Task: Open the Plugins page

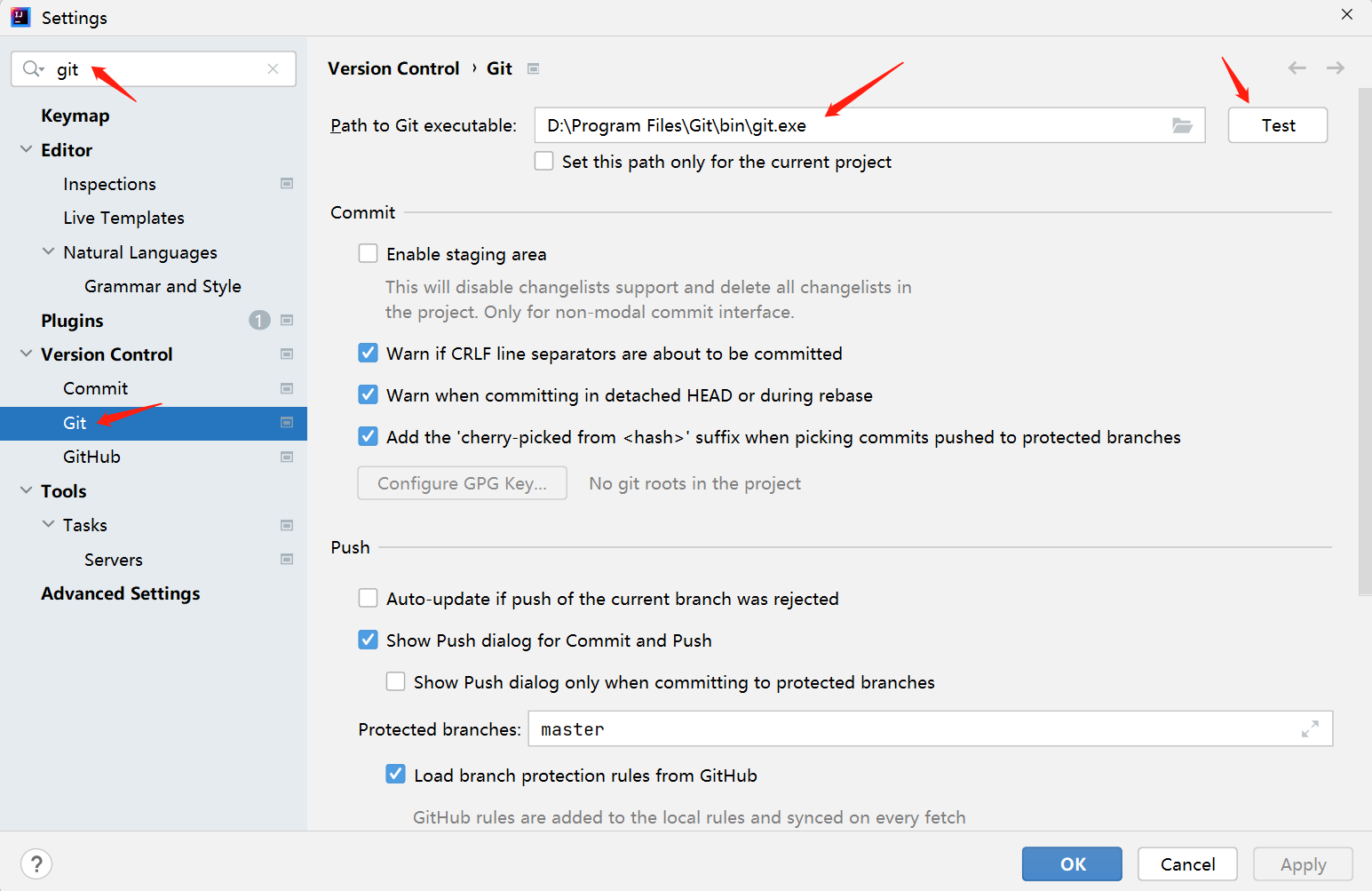Action: point(72,321)
